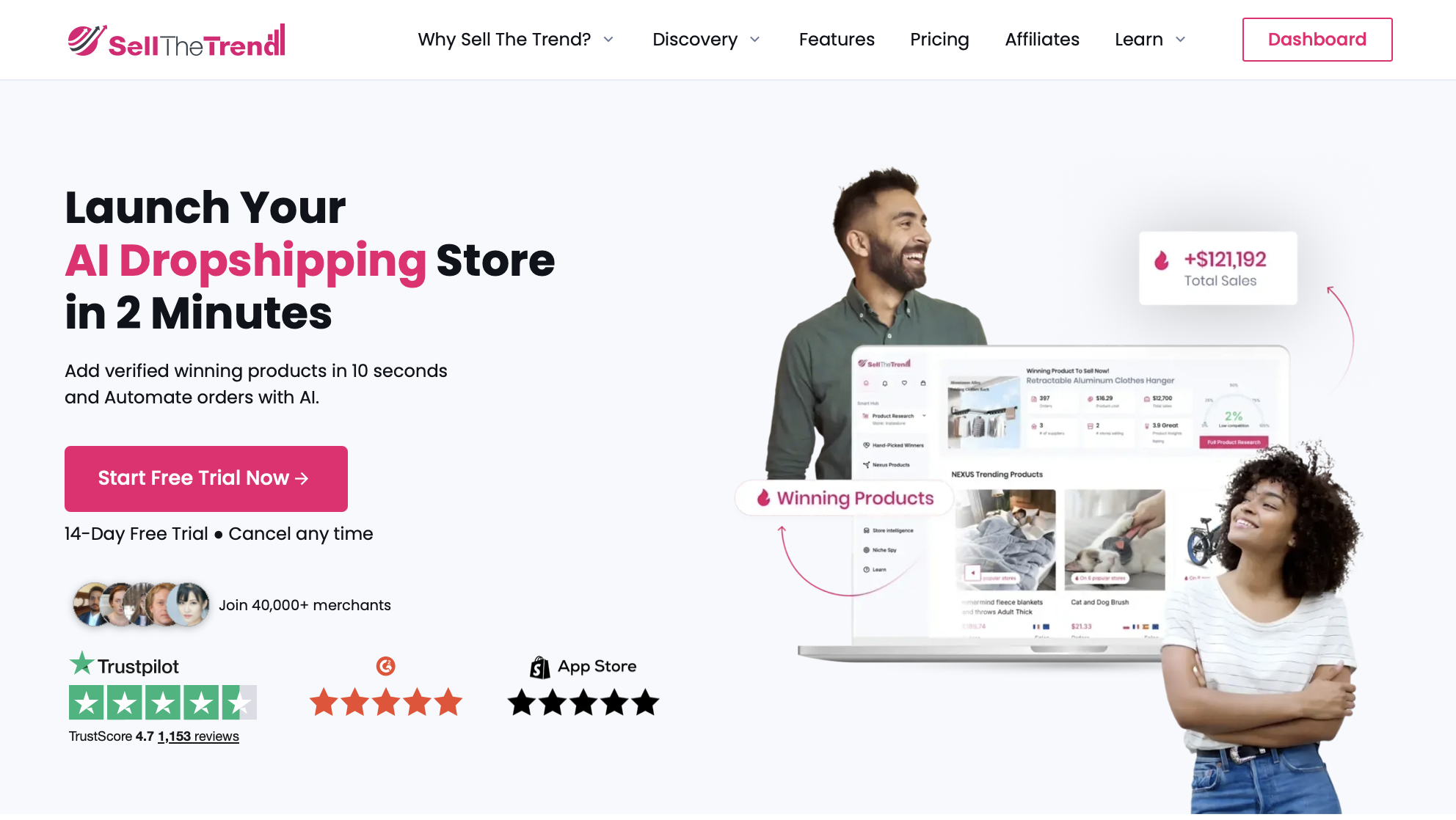Expand the Learn dropdown chevron
Viewport: 1456px width, 820px height.
point(1181,40)
